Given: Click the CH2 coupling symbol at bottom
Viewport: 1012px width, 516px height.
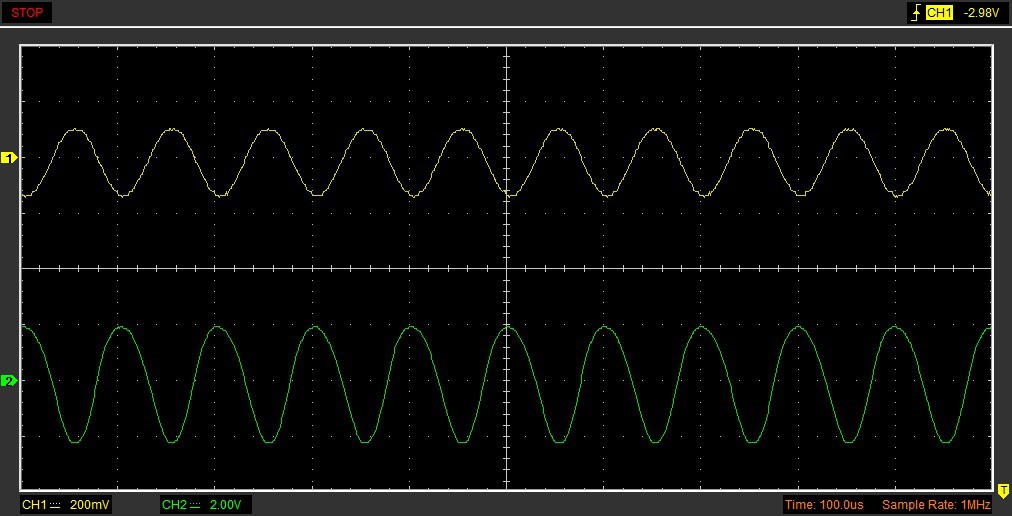Looking at the screenshot, I should click(x=196, y=505).
